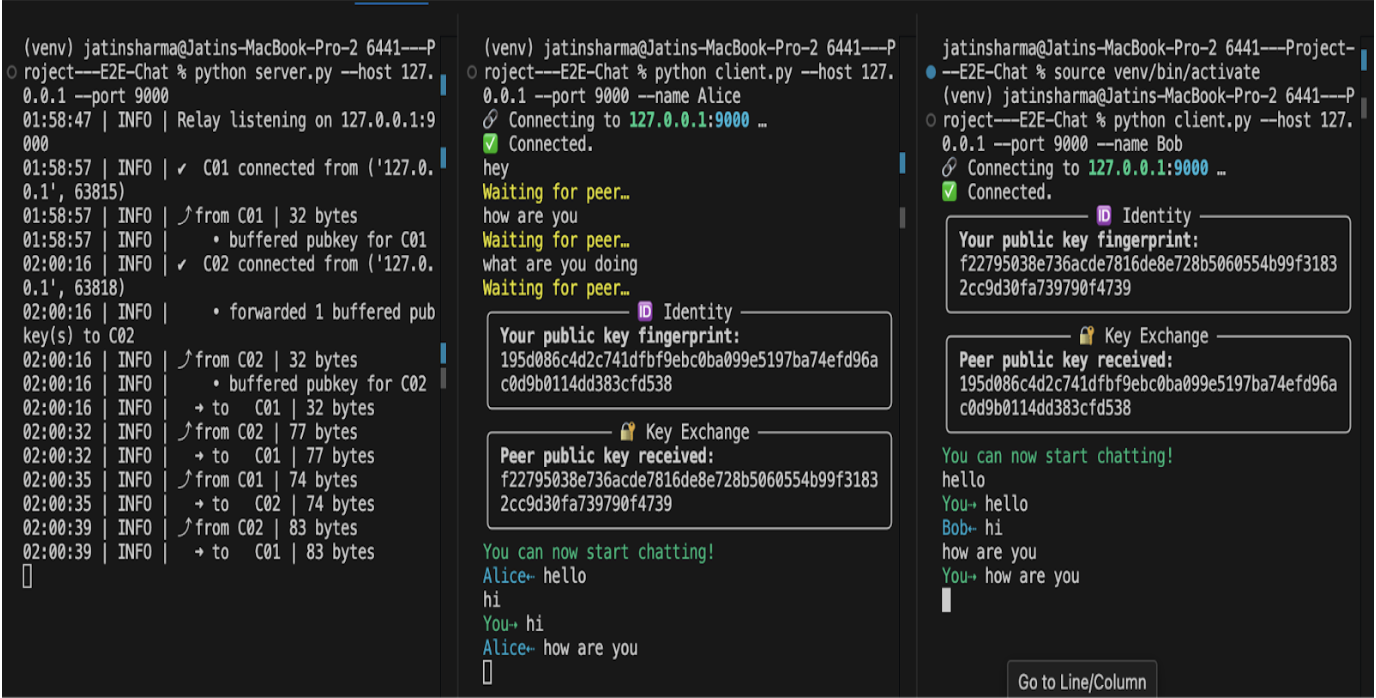Click the 'You→ how are you' message
1376x698 pixels.
[1011, 576]
